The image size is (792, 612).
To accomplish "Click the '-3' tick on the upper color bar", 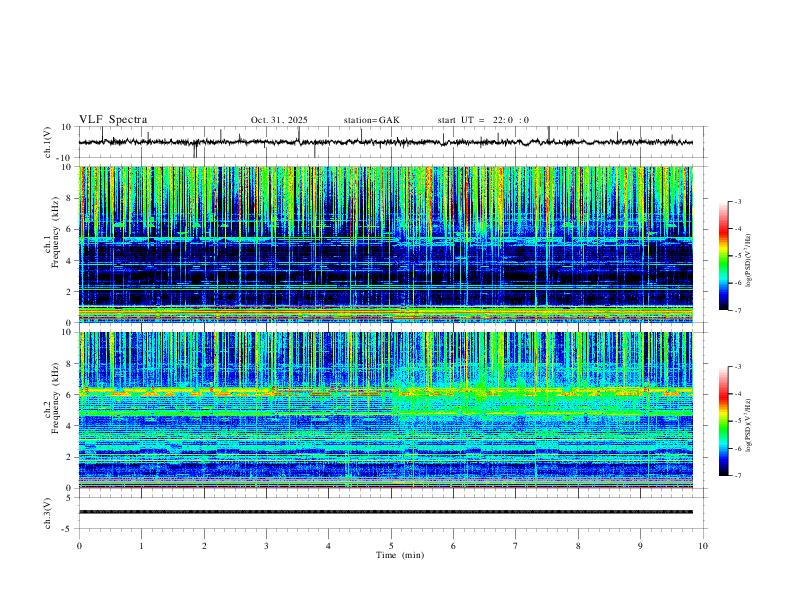I will (737, 201).
